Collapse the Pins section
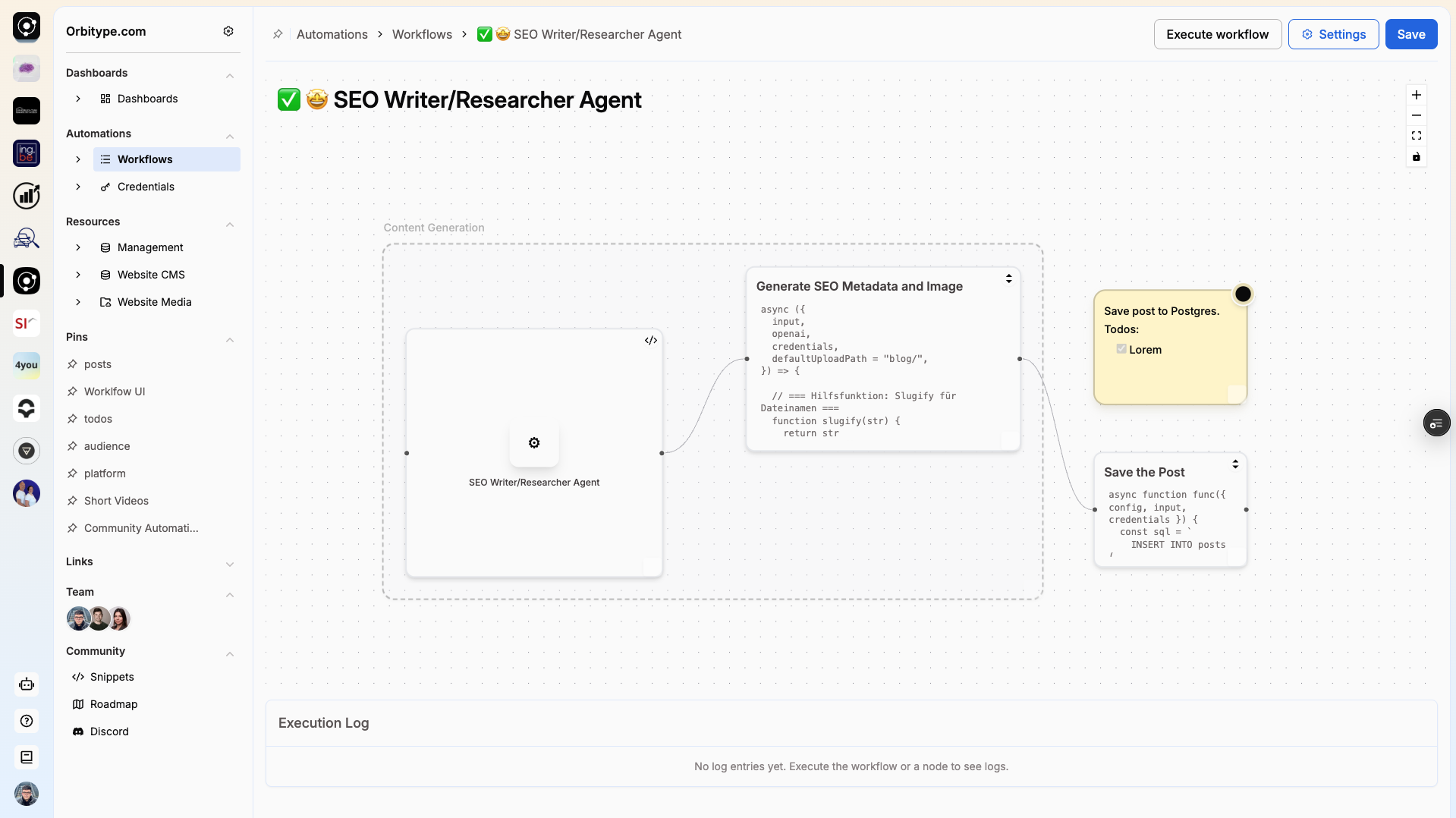 (x=230, y=339)
